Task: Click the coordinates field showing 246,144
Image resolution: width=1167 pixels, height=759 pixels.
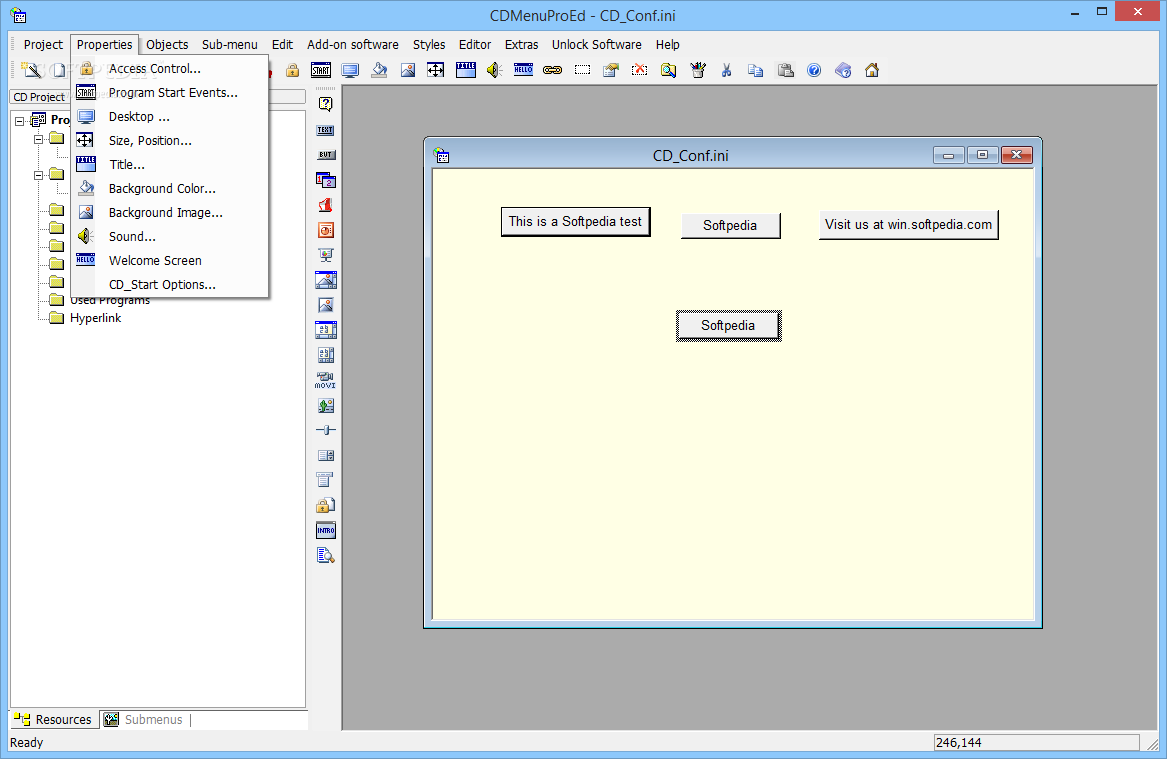Action: coord(1037,743)
